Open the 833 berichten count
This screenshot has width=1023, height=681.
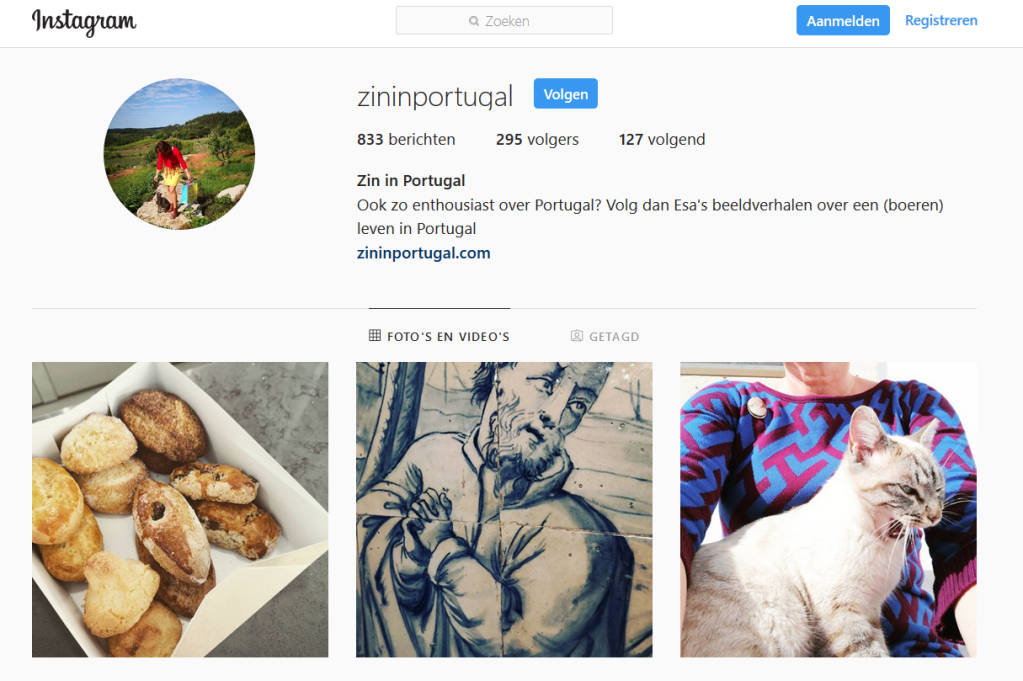click(x=406, y=140)
